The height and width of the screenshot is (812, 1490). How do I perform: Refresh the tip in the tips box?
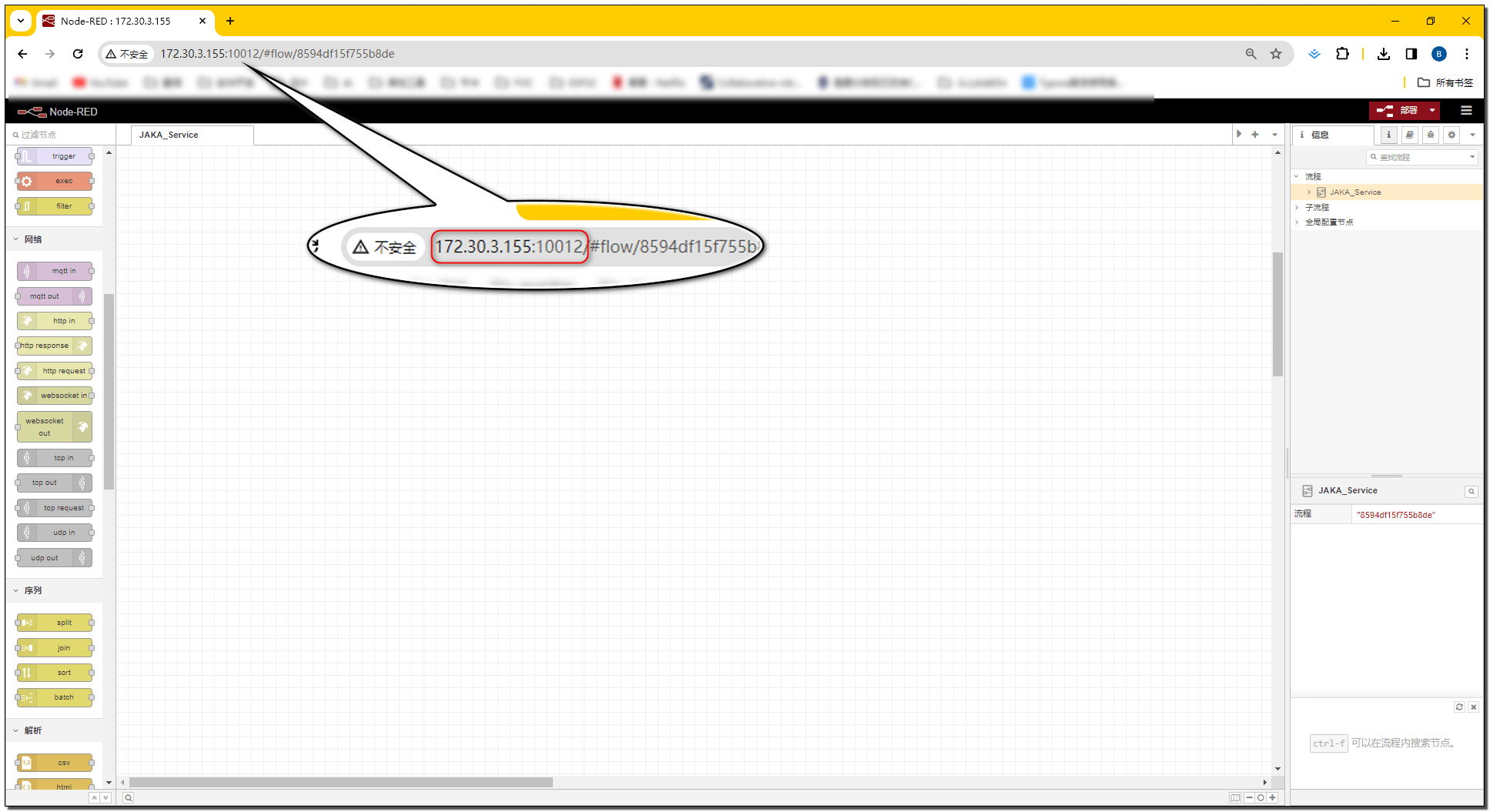(x=1459, y=707)
